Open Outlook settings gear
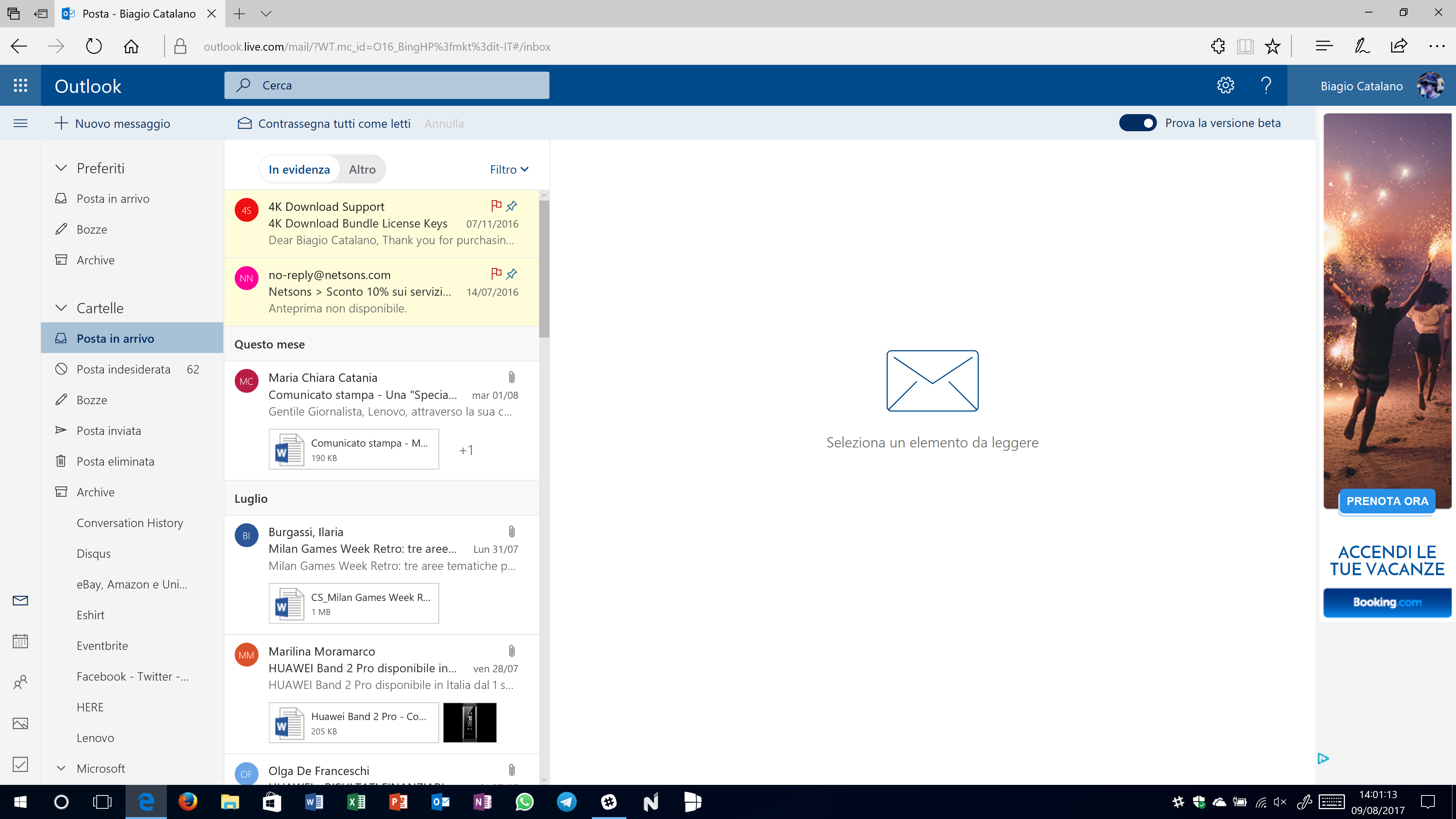Viewport: 1456px width, 819px height. point(1225,85)
